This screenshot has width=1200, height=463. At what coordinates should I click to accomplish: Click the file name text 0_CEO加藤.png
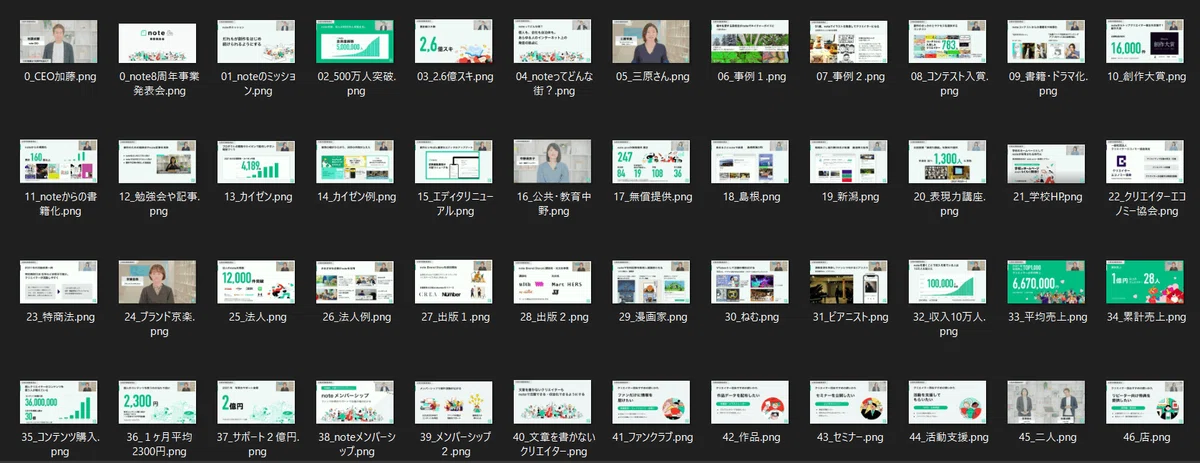pyautogui.click(x=59, y=77)
